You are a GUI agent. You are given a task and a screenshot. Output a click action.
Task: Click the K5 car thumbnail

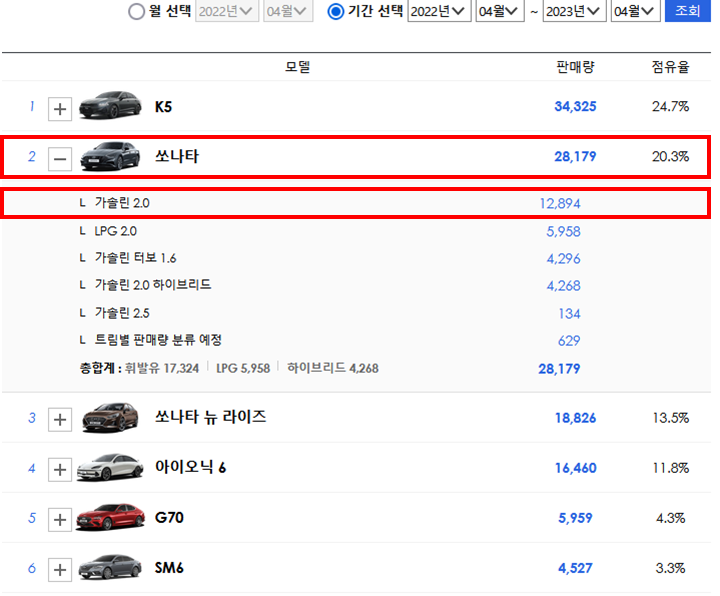[x=110, y=105]
